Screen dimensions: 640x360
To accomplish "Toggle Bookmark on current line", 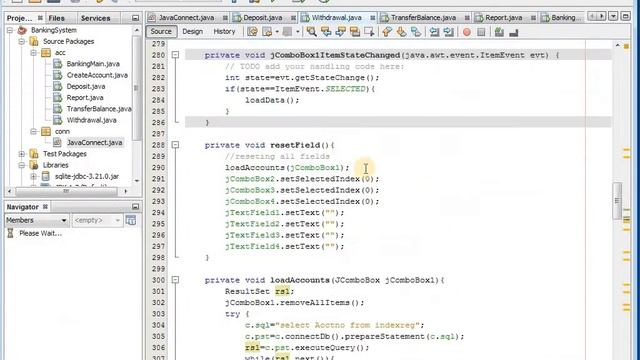I will pos(416,32).
